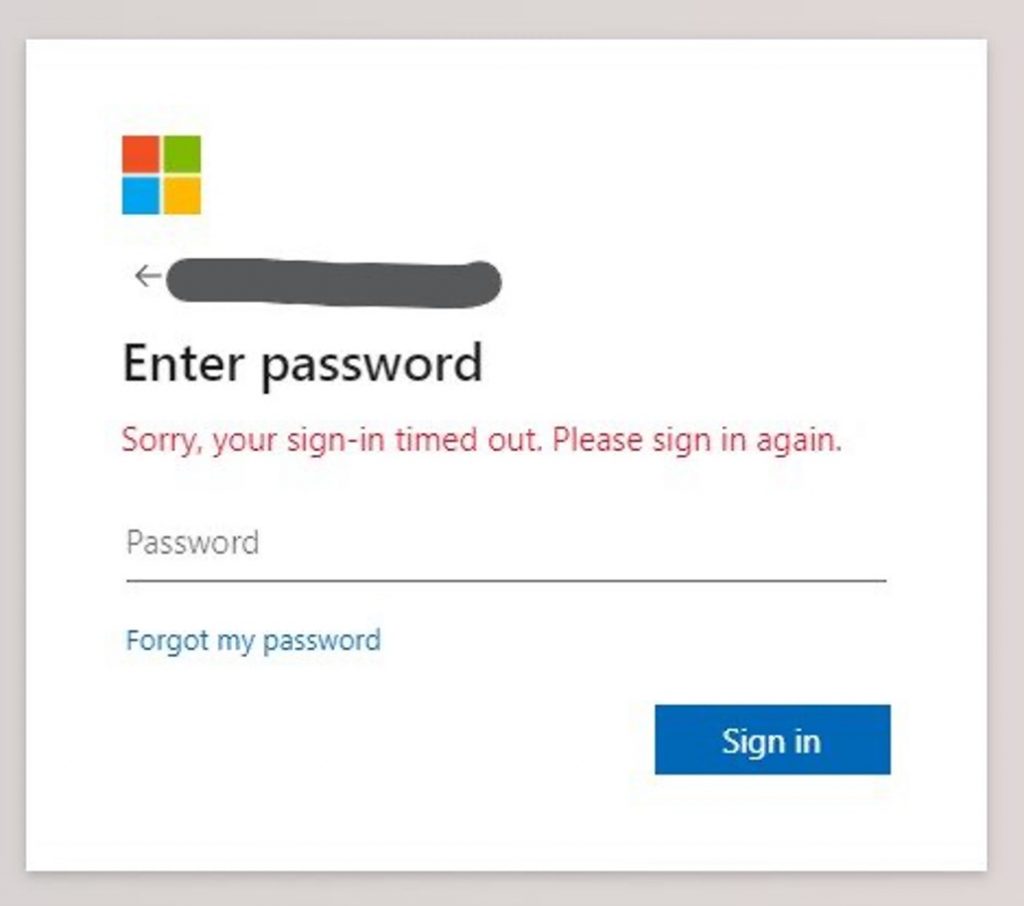Focus the Password input field

[505, 543]
